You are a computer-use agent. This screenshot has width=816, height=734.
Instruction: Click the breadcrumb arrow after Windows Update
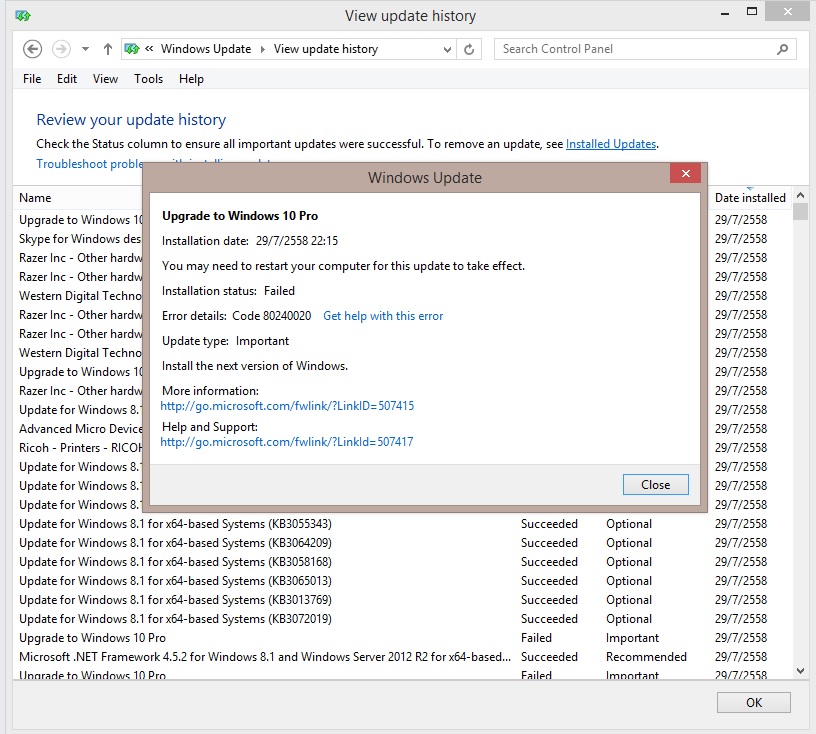[262, 49]
